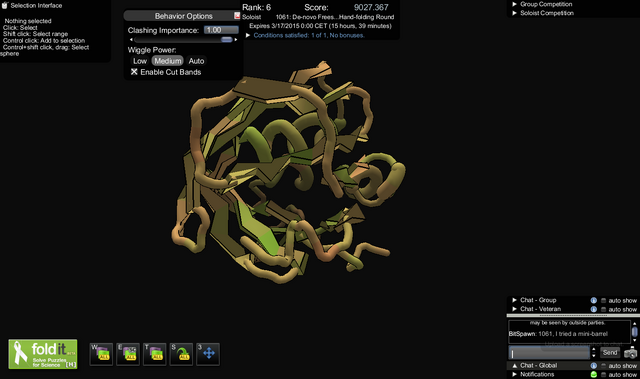This screenshot has width=640, height=379.
Task: Click the Clashing Importance slider handle
Action: click(x=227, y=40)
